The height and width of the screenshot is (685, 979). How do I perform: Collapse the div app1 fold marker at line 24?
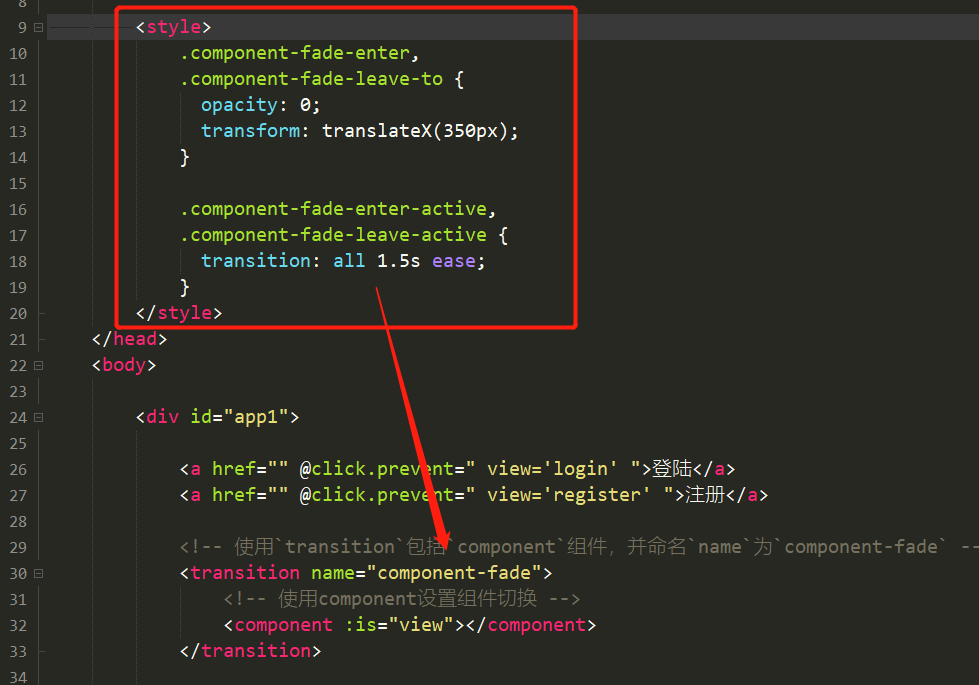pyautogui.click(x=38, y=417)
